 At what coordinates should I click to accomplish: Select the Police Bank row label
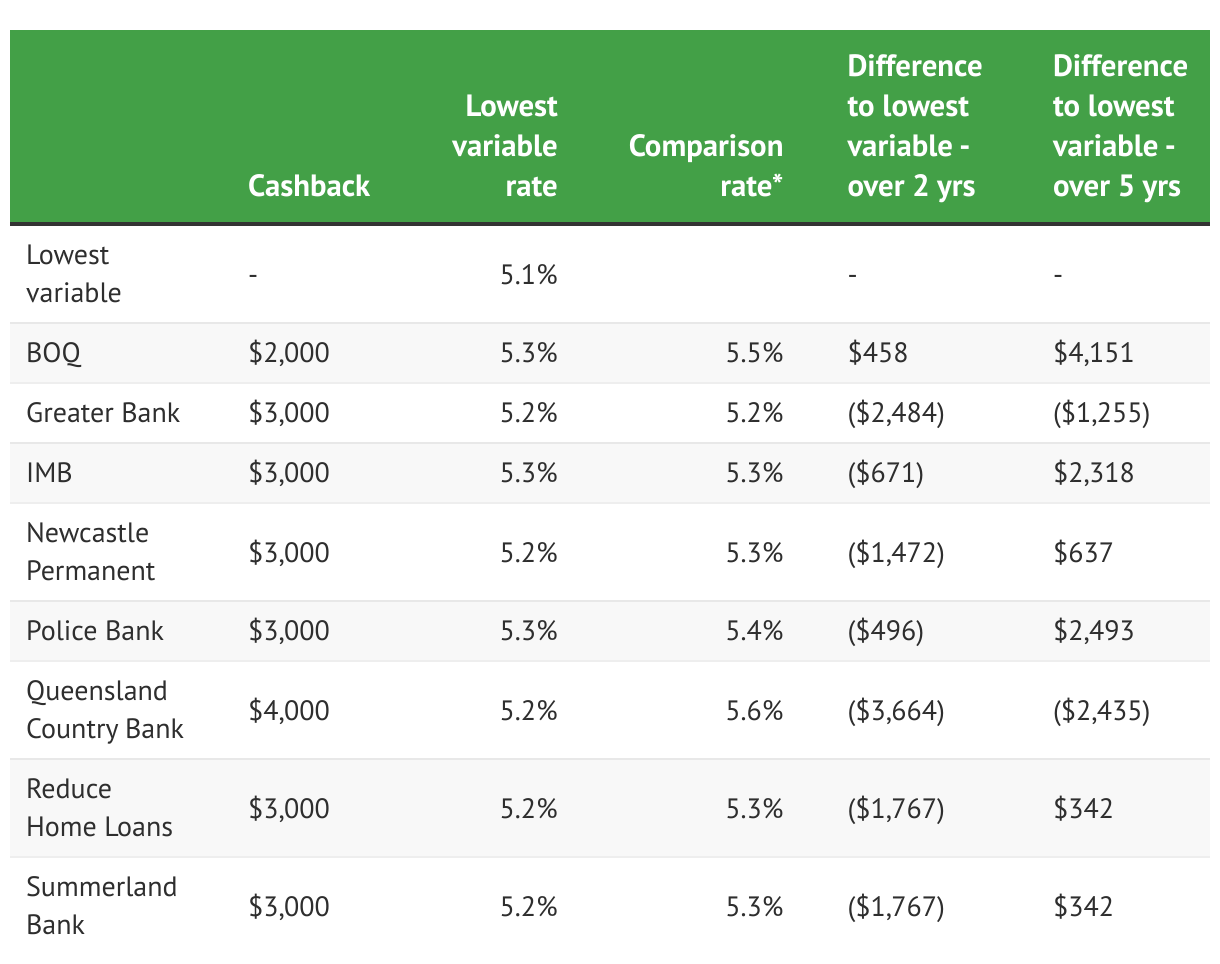[95, 631]
